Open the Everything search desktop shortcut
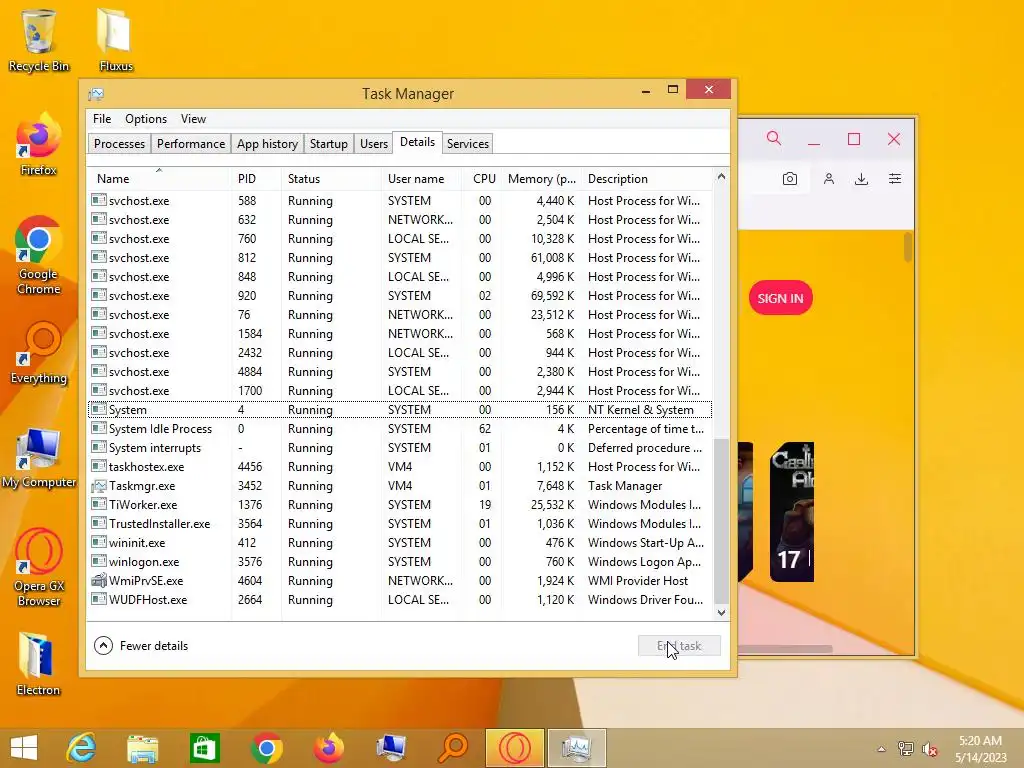Screen dimensions: 1024x768 pyautogui.click(x=39, y=353)
